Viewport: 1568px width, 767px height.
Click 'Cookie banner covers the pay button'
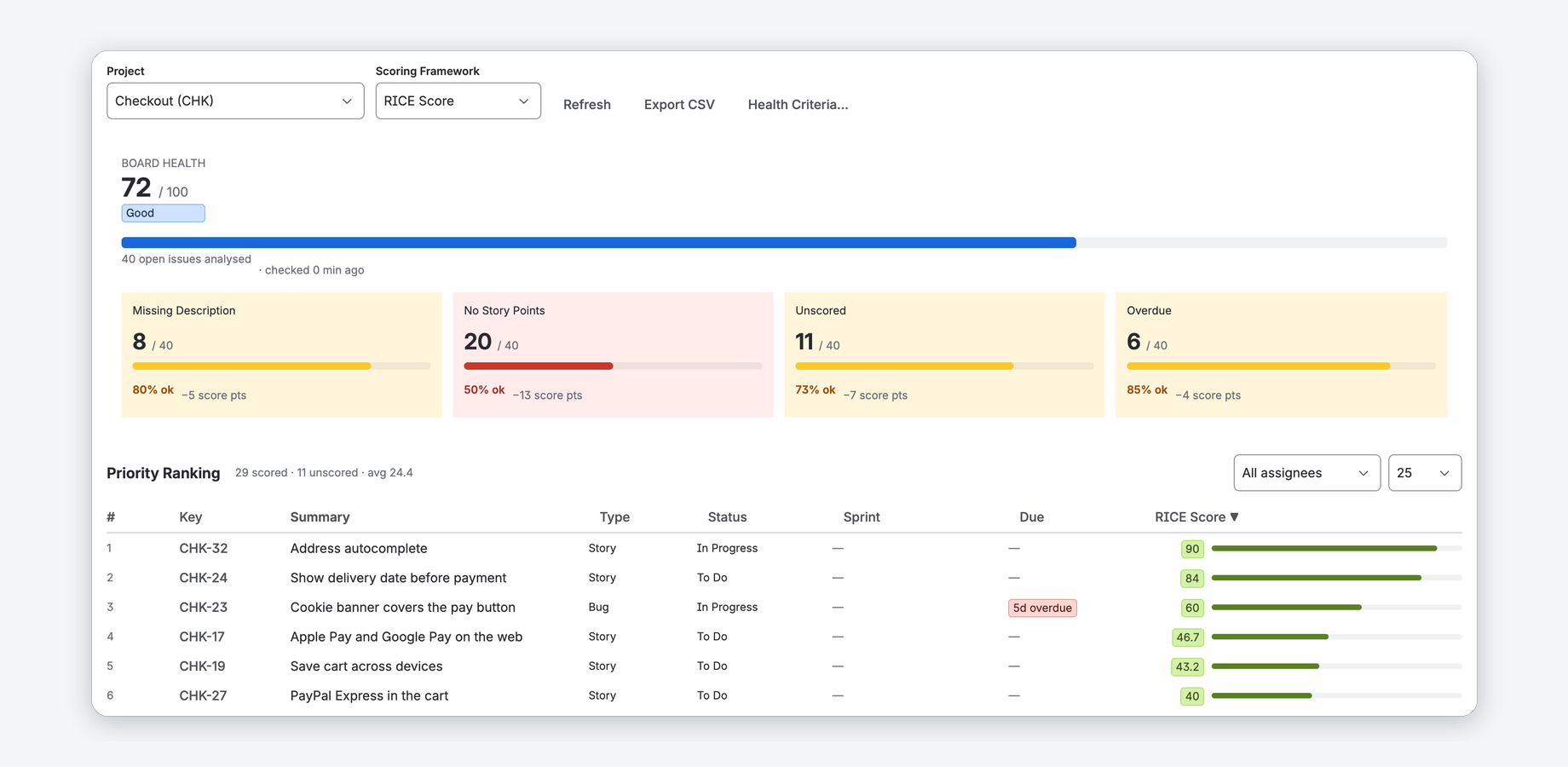[402, 608]
